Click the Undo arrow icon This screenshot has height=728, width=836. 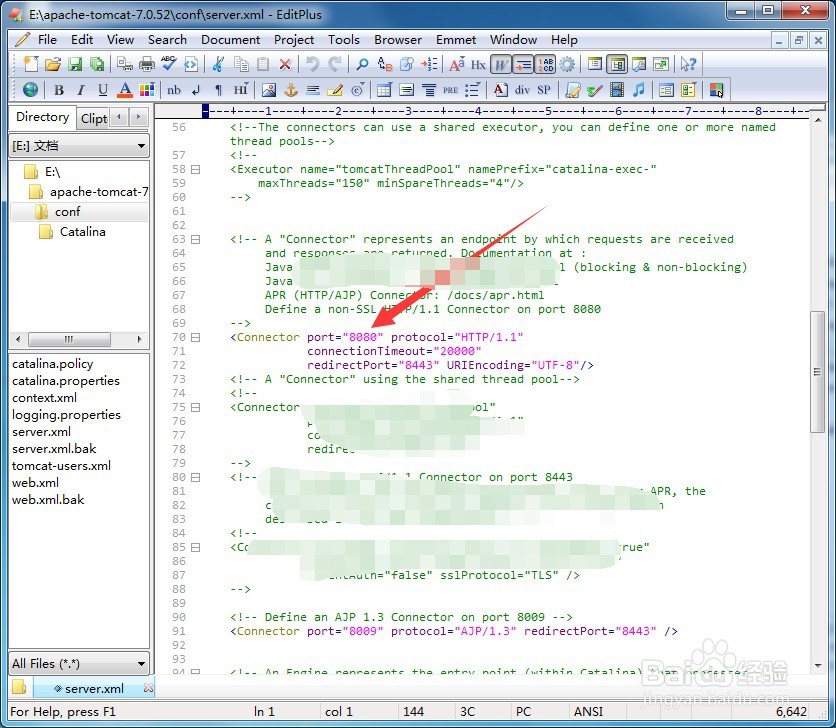tap(312, 64)
